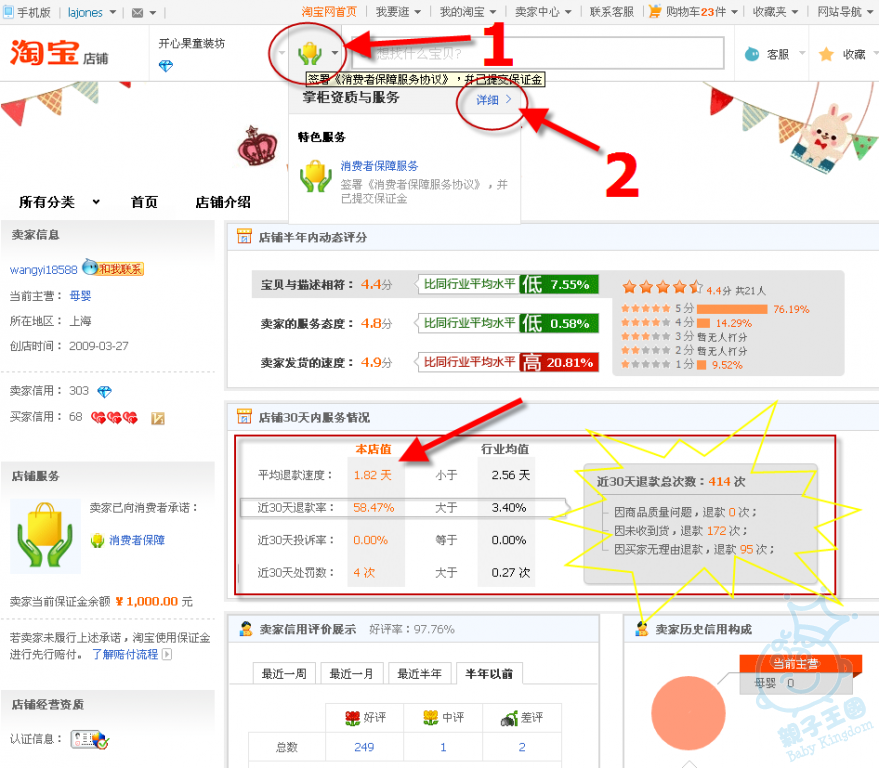
Task: Expand the 卖家中心 seller center dropdown
Action: pyautogui.click(x=543, y=12)
